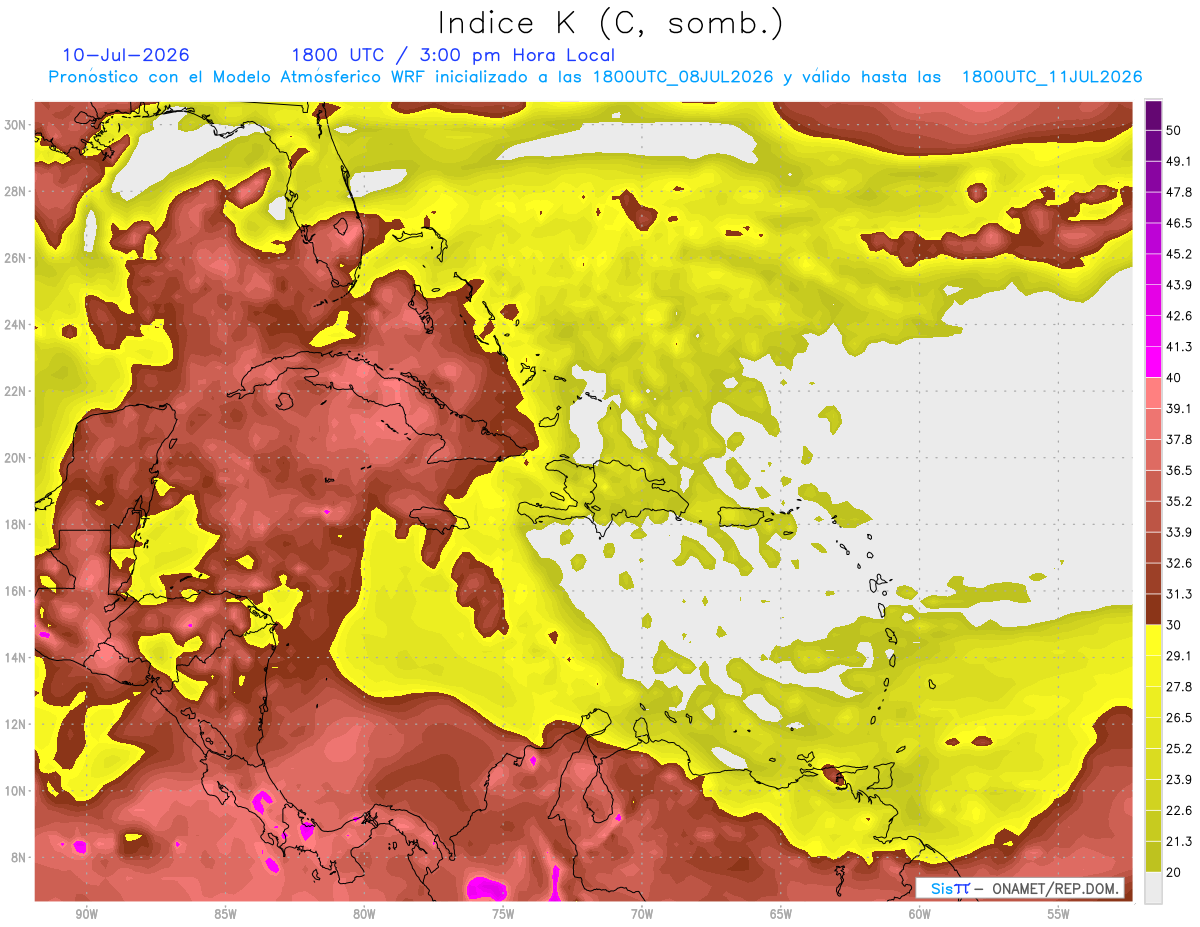Pick the 85W longitude label
Image resolution: width=1200 pixels, height=927 pixels.
click(225, 914)
